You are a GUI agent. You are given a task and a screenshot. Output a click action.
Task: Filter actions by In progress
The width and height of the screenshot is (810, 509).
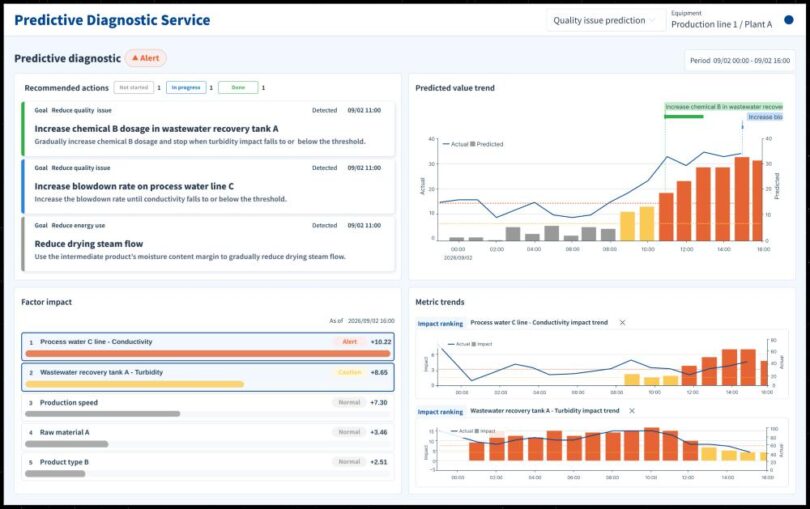coord(186,88)
